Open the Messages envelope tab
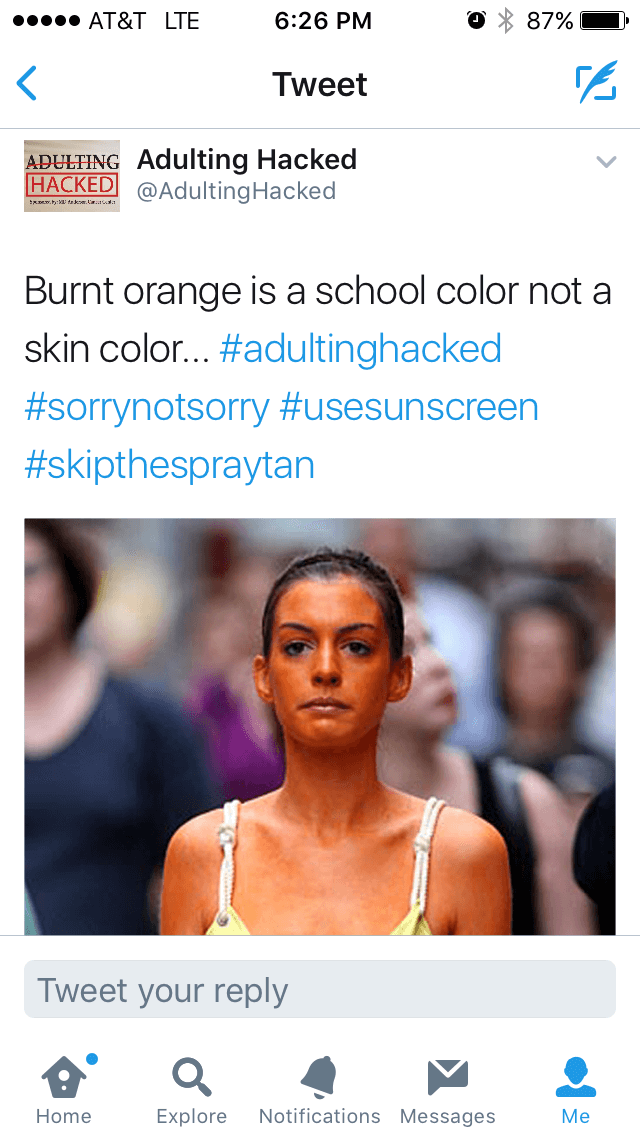The width and height of the screenshot is (640, 1136). coord(447,1090)
